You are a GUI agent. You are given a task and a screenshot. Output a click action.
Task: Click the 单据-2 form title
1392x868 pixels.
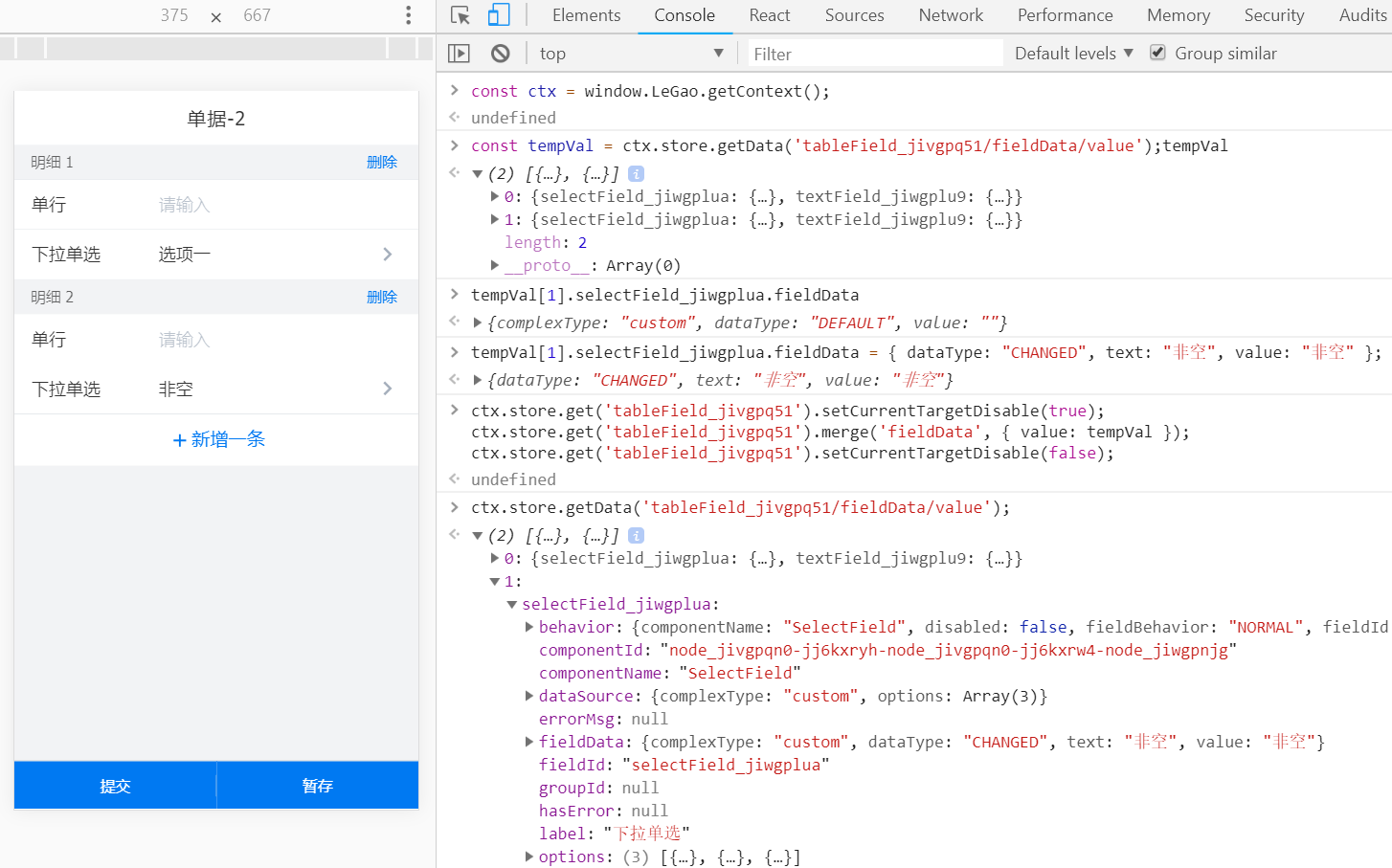click(216, 119)
